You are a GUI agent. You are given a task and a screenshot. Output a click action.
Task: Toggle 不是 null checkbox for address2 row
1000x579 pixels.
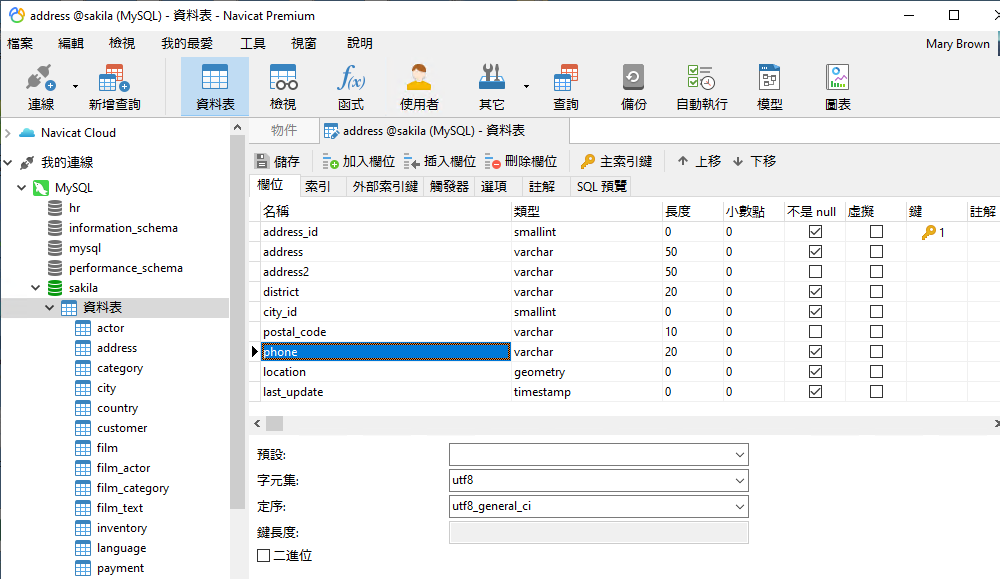(x=815, y=272)
